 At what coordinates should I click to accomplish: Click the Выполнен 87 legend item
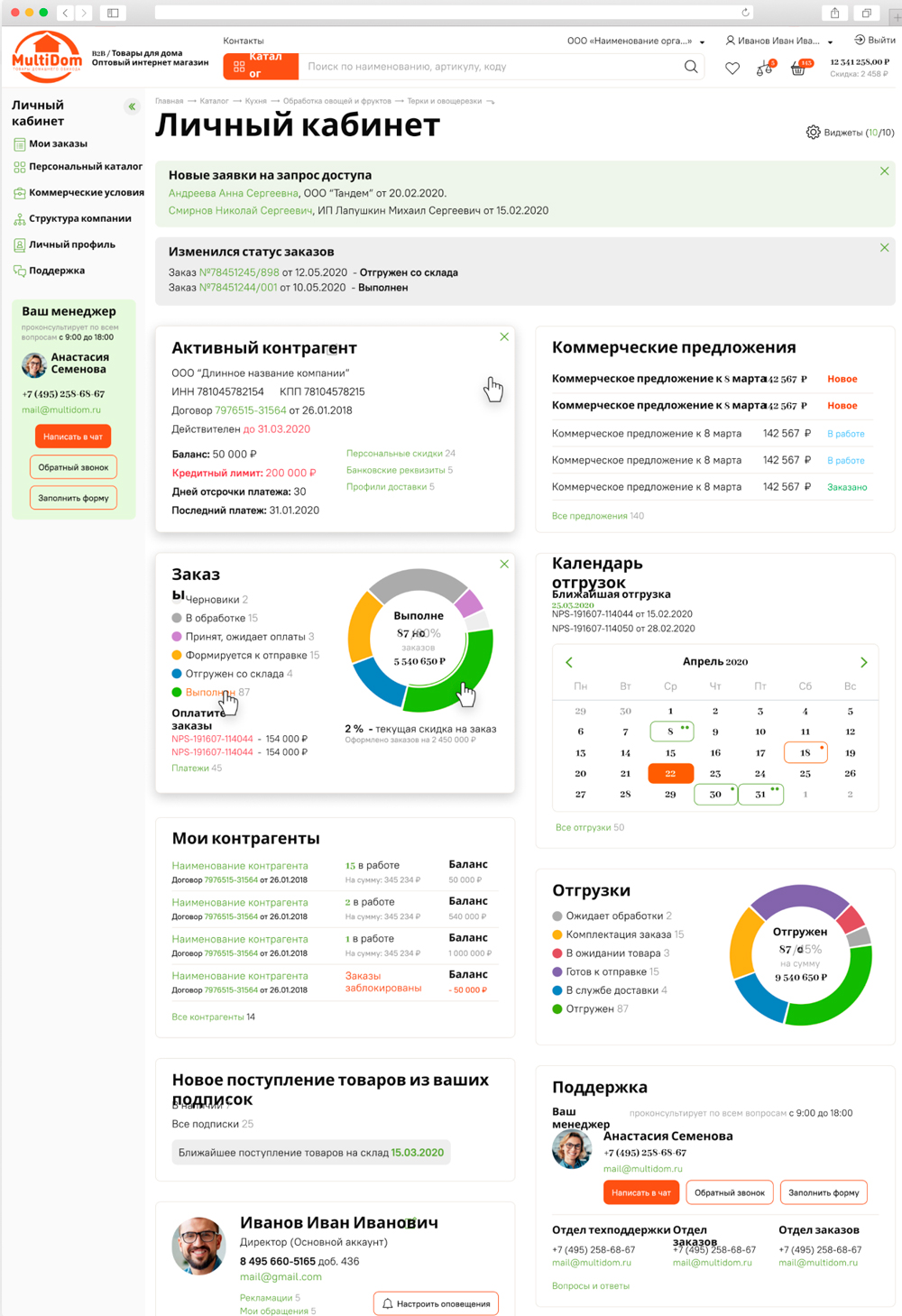coord(210,693)
